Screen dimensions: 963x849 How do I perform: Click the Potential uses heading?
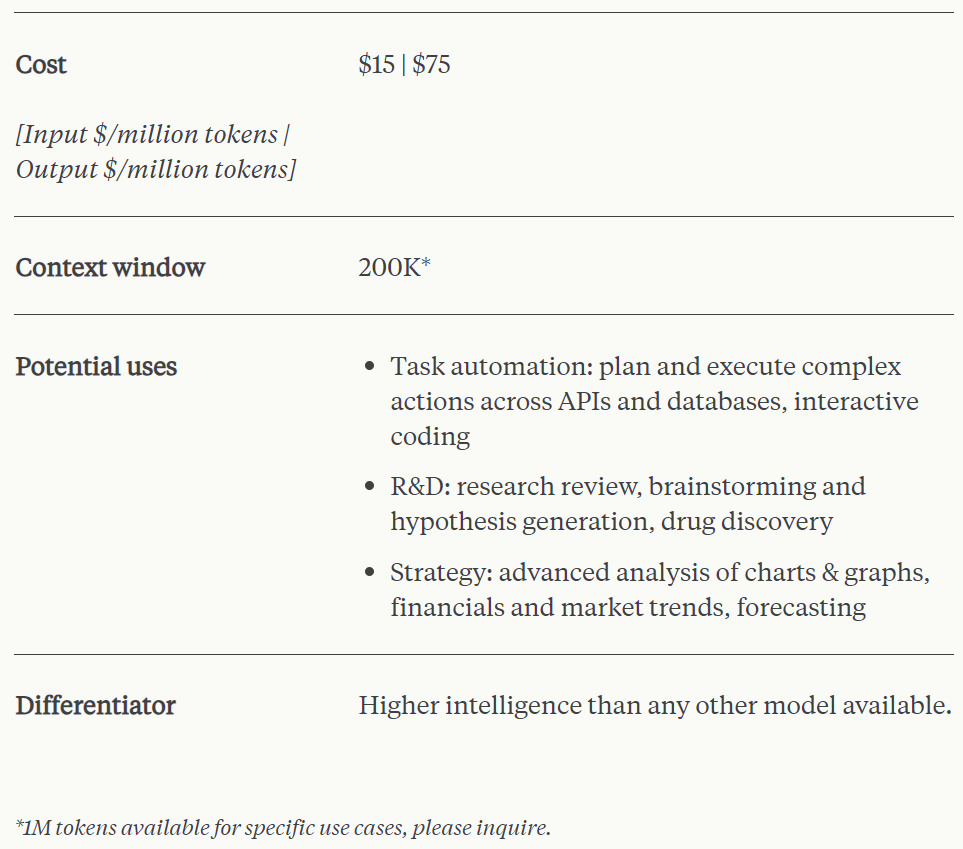96,367
